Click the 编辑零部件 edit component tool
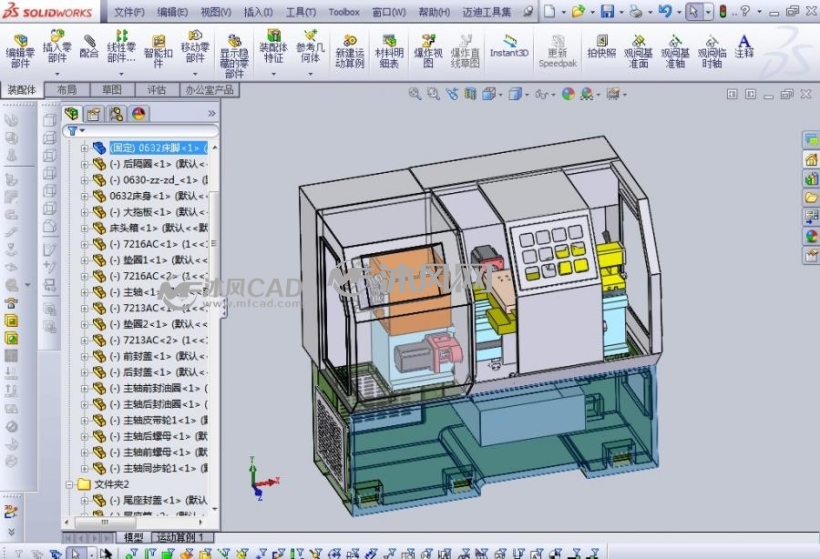The image size is (820, 559). tap(20, 51)
